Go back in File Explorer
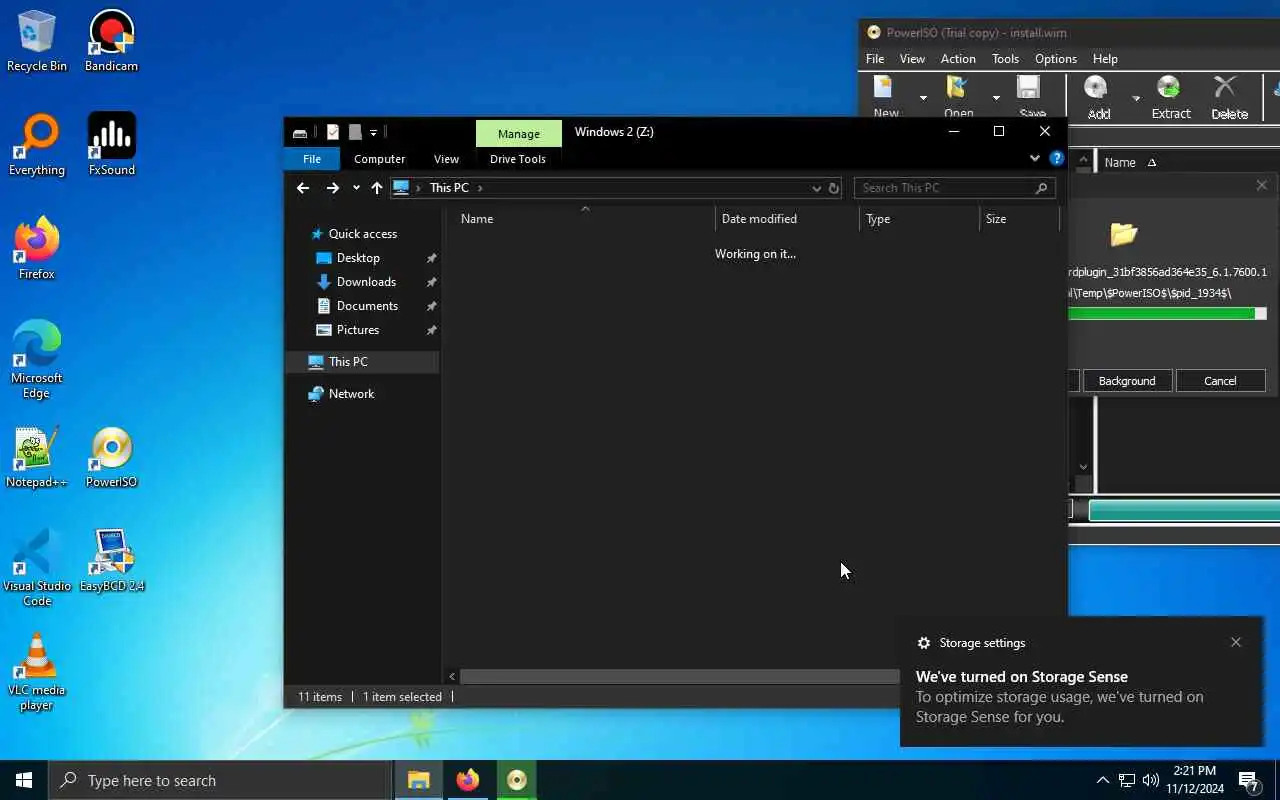Image resolution: width=1280 pixels, height=800 pixels. [303, 188]
